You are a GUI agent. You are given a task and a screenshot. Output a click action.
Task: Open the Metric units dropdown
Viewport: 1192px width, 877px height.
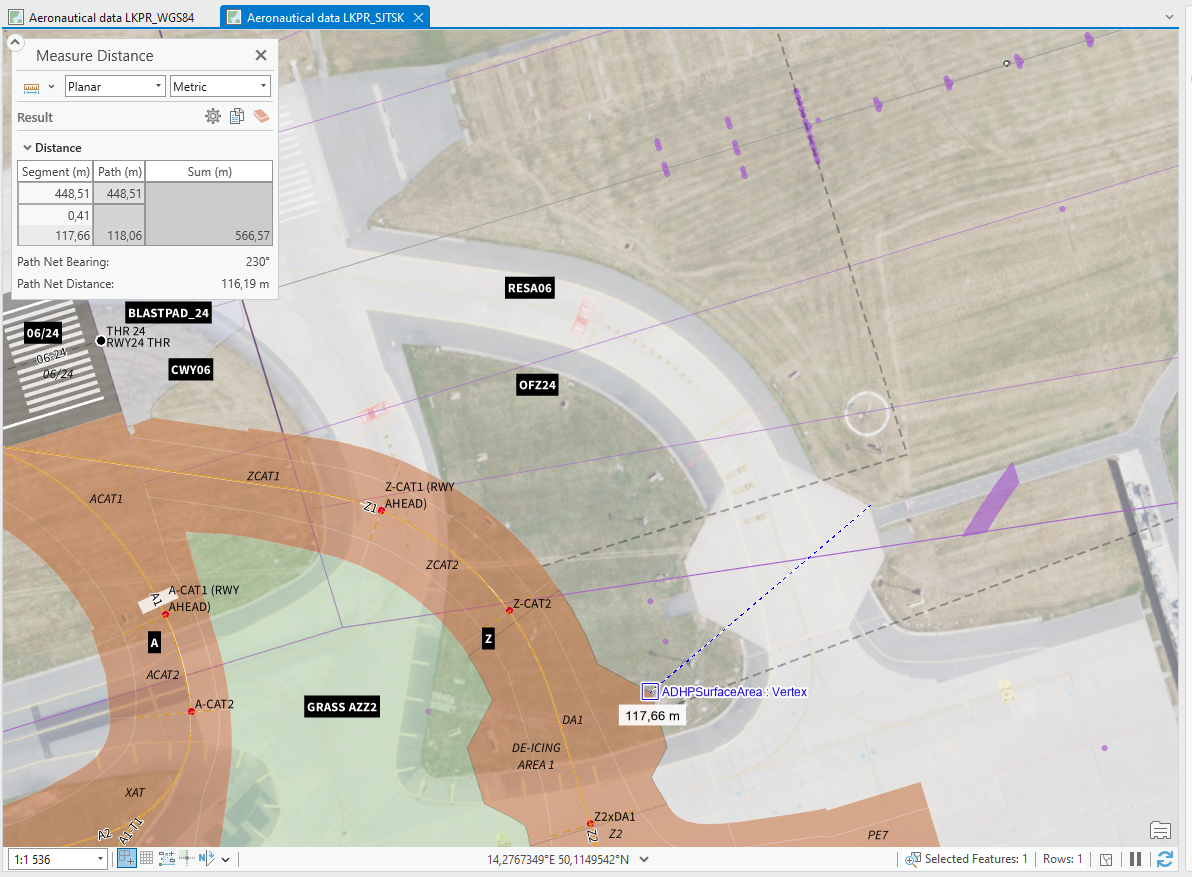pos(220,87)
